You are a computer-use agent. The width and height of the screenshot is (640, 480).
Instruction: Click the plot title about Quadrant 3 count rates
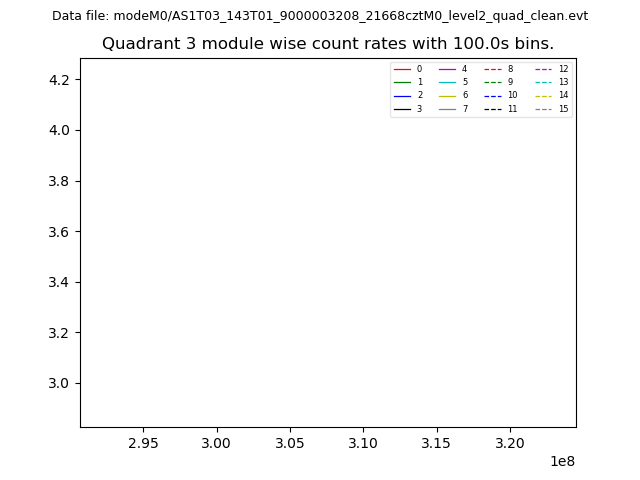[328, 44]
